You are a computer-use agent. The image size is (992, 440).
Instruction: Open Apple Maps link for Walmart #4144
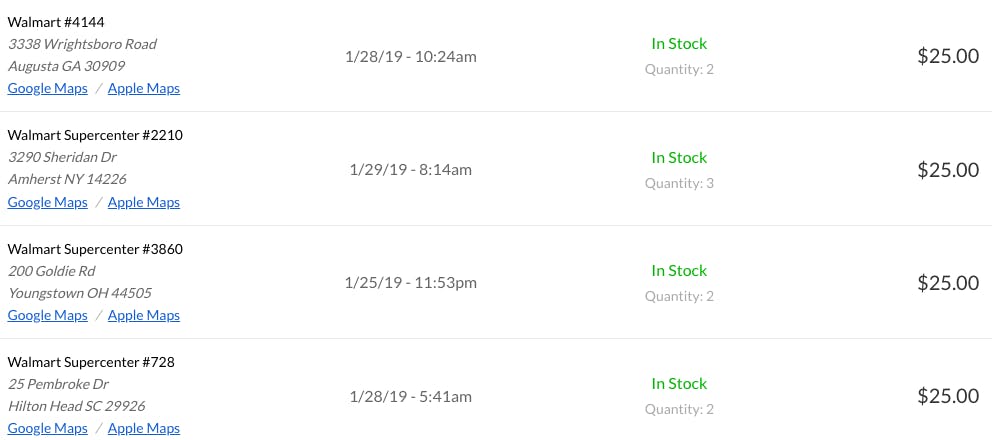click(x=144, y=88)
